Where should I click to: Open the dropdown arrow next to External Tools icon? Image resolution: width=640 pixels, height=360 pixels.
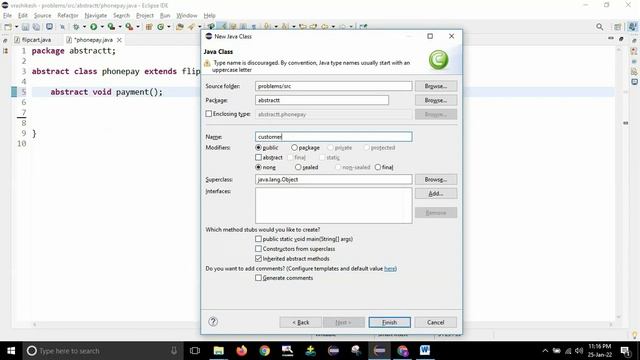pyautogui.click(x=138, y=27)
